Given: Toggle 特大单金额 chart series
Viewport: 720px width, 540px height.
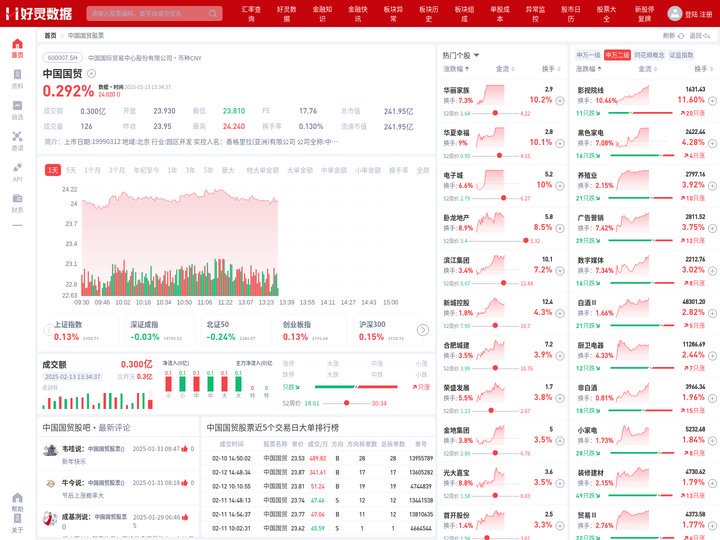Looking at the screenshot, I should 263,170.
